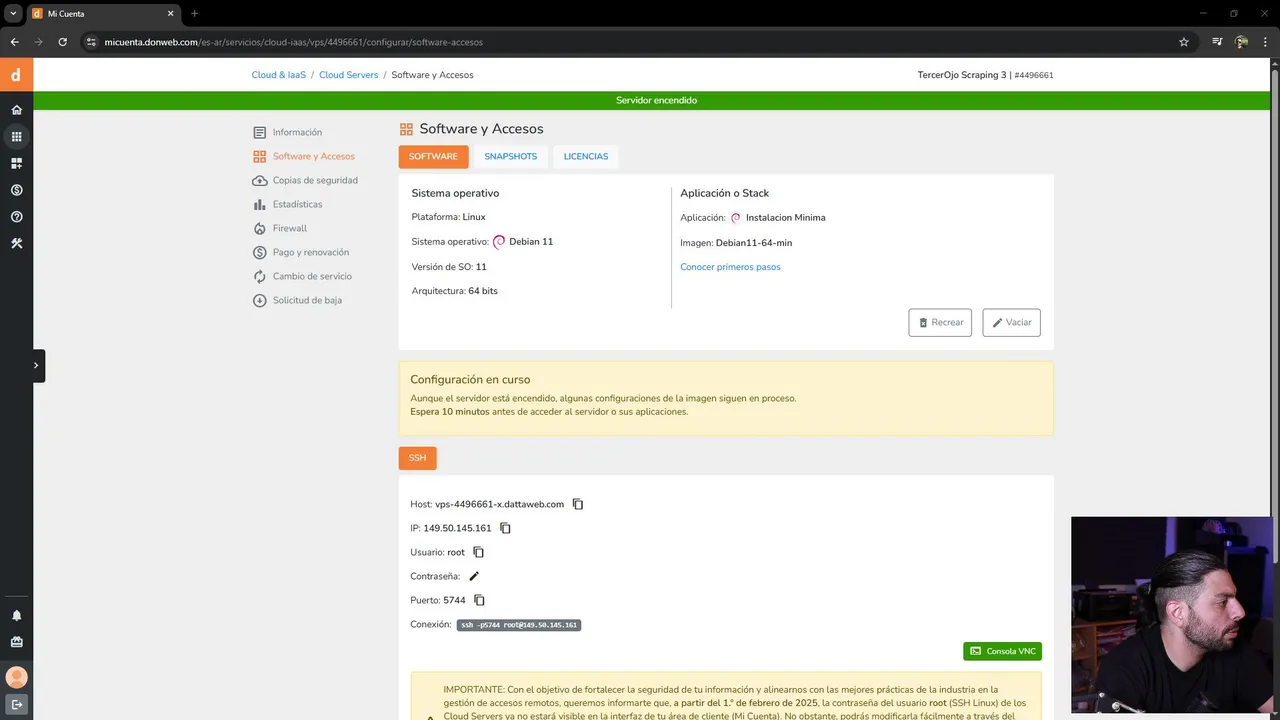The height and width of the screenshot is (720, 1280).
Task: Open the Chrome menu (three dots)
Action: point(1266,42)
